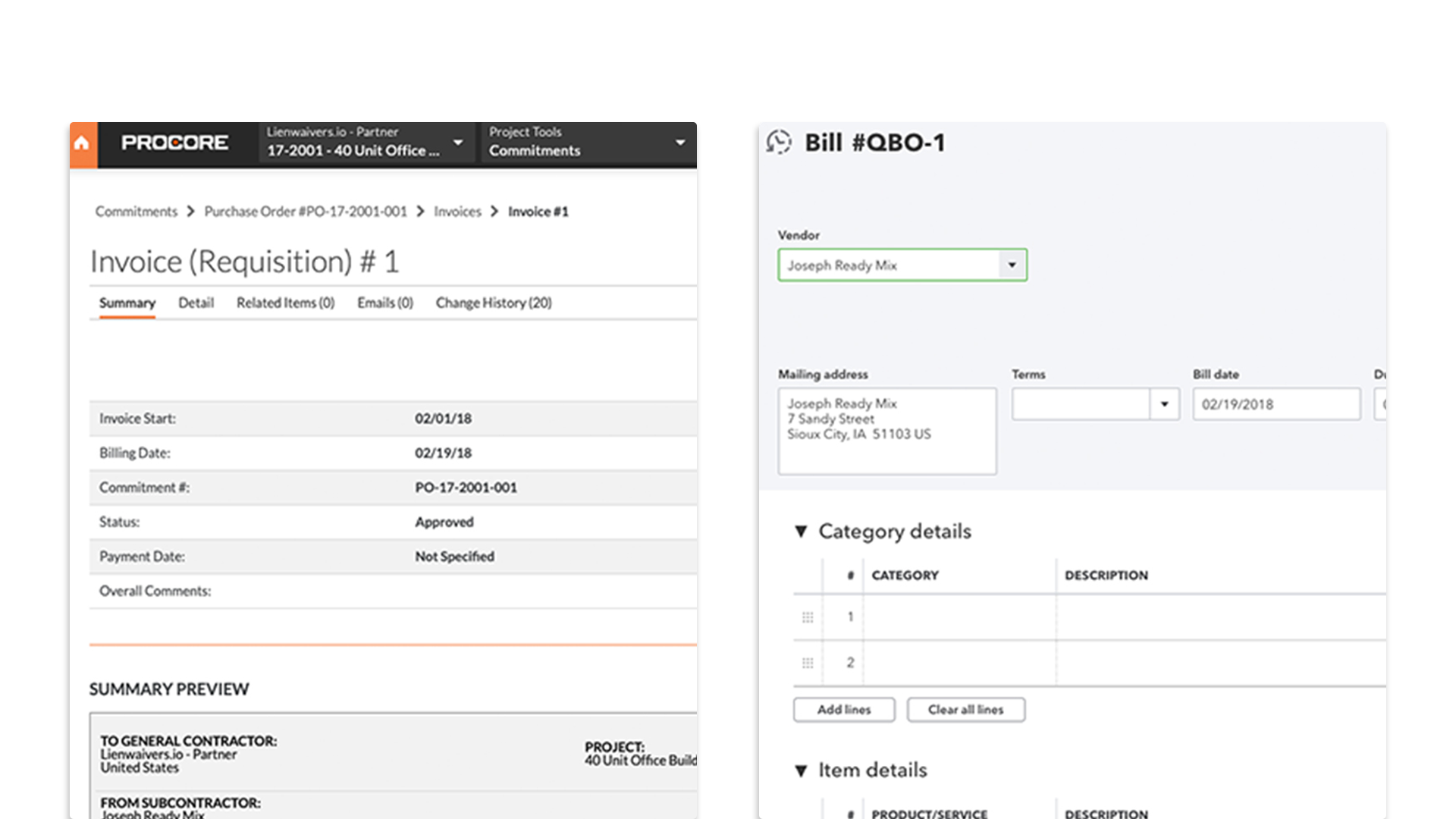Screen dimensions: 1456x819
Task: Click the Overall Comments label
Action: coord(155,591)
